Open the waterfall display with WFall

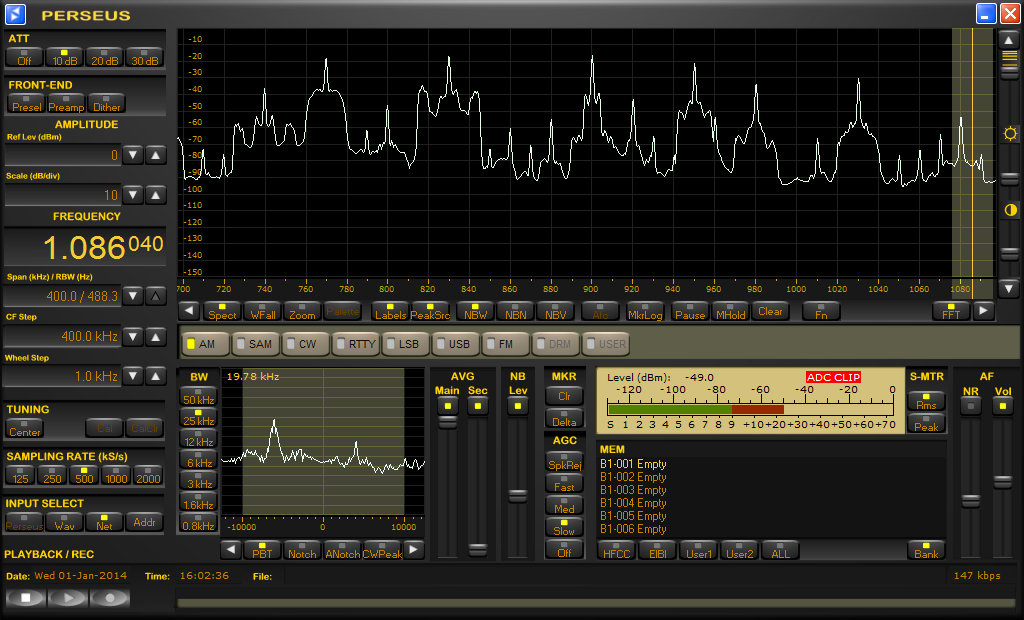click(263, 311)
